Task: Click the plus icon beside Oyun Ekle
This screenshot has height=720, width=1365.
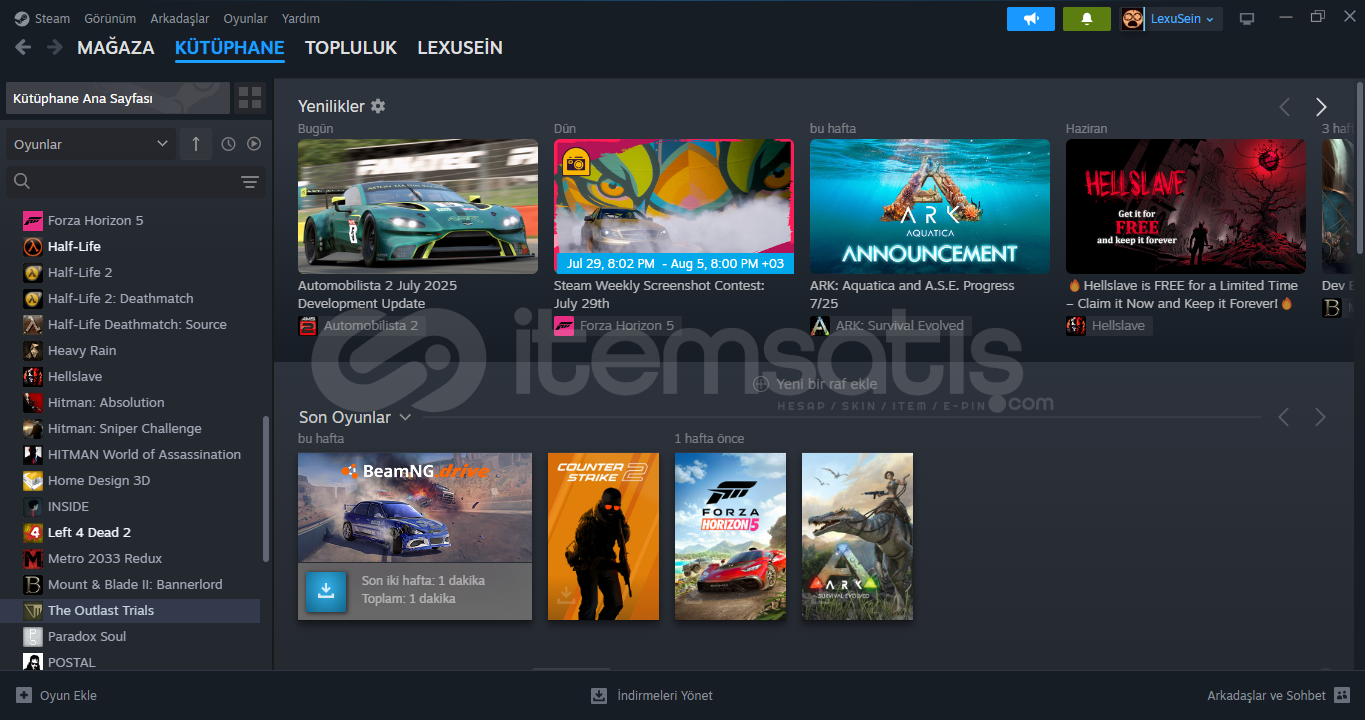Action: click(x=24, y=695)
